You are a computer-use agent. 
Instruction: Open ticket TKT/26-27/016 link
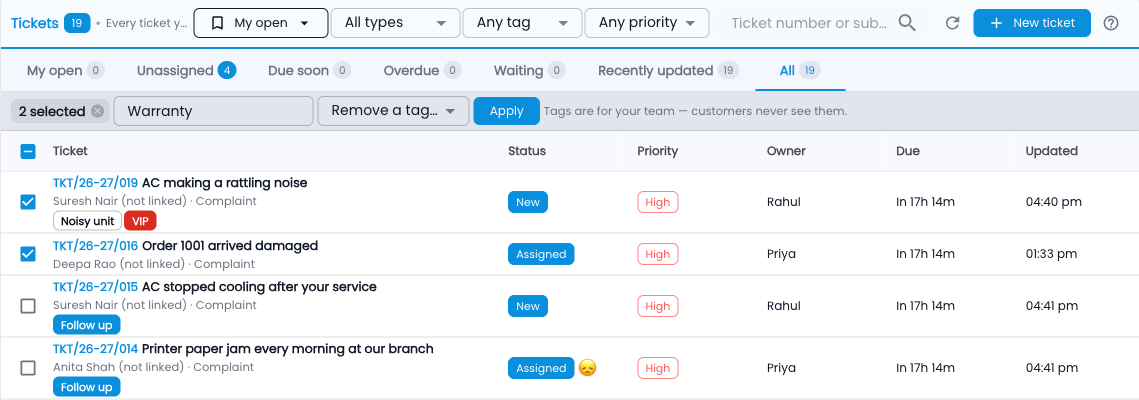tap(95, 246)
